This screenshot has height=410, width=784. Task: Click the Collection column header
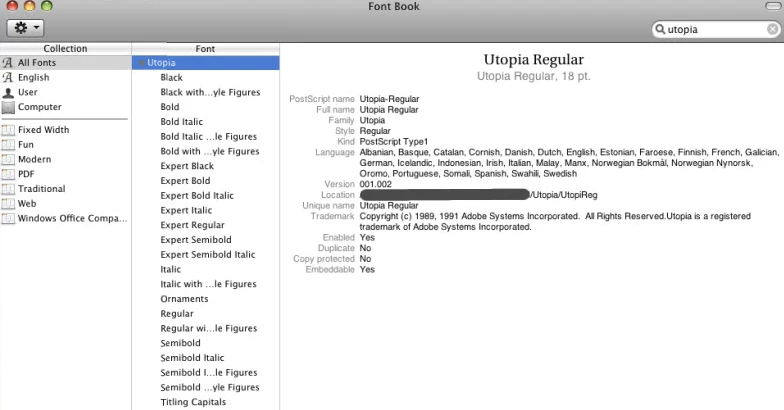[x=66, y=48]
